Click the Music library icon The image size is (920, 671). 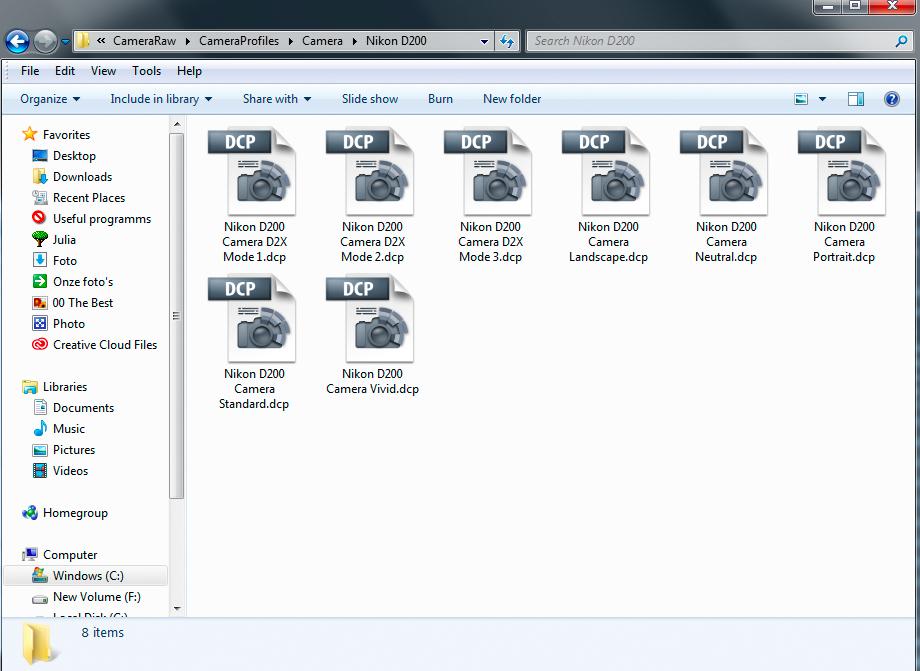pos(40,429)
